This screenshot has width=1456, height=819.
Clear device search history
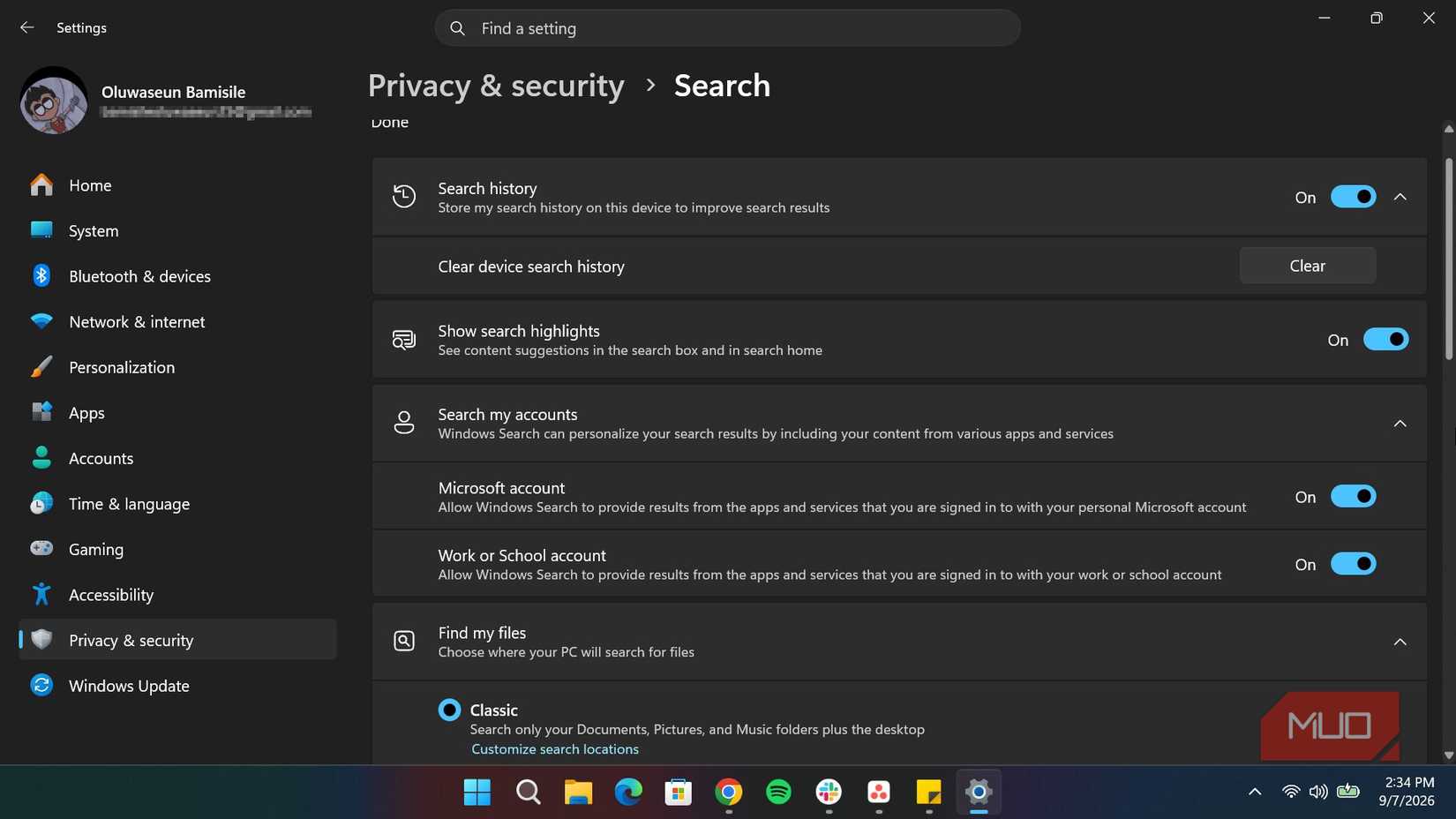(x=1307, y=266)
